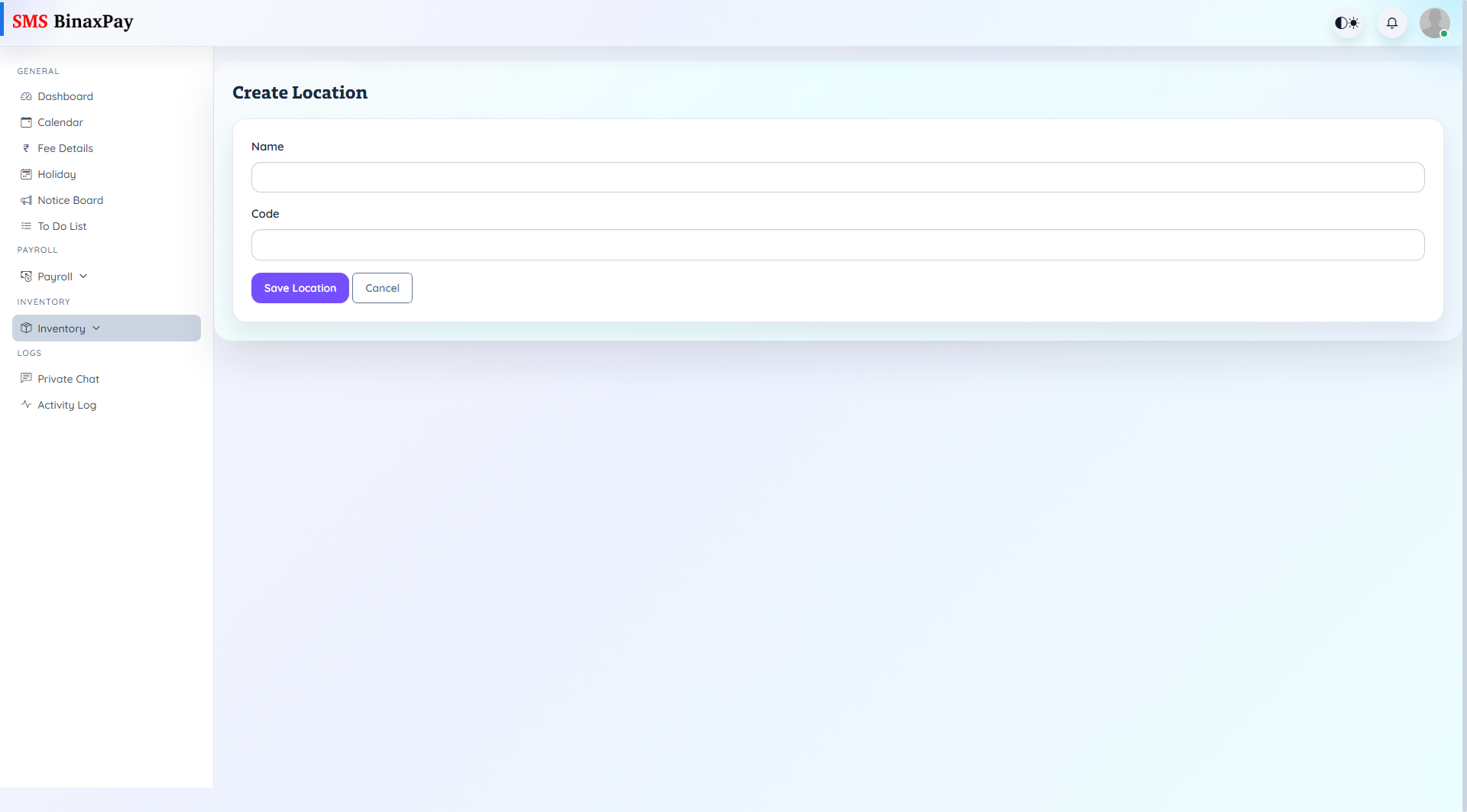Click the Notice Board megaphone icon
1467x812 pixels.
pyautogui.click(x=26, y=200)
